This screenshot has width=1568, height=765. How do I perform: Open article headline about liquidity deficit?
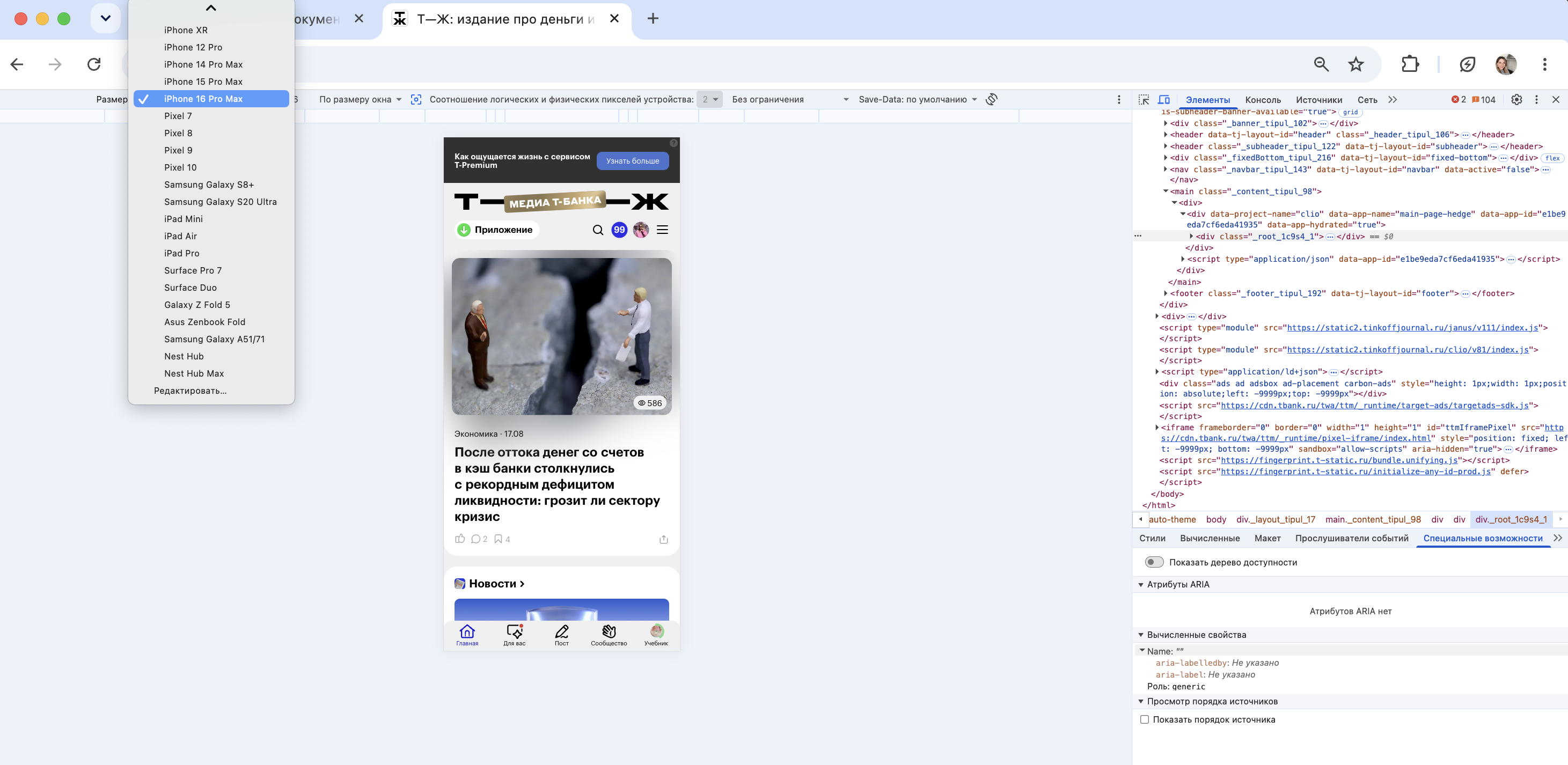(x=558, y=484)
